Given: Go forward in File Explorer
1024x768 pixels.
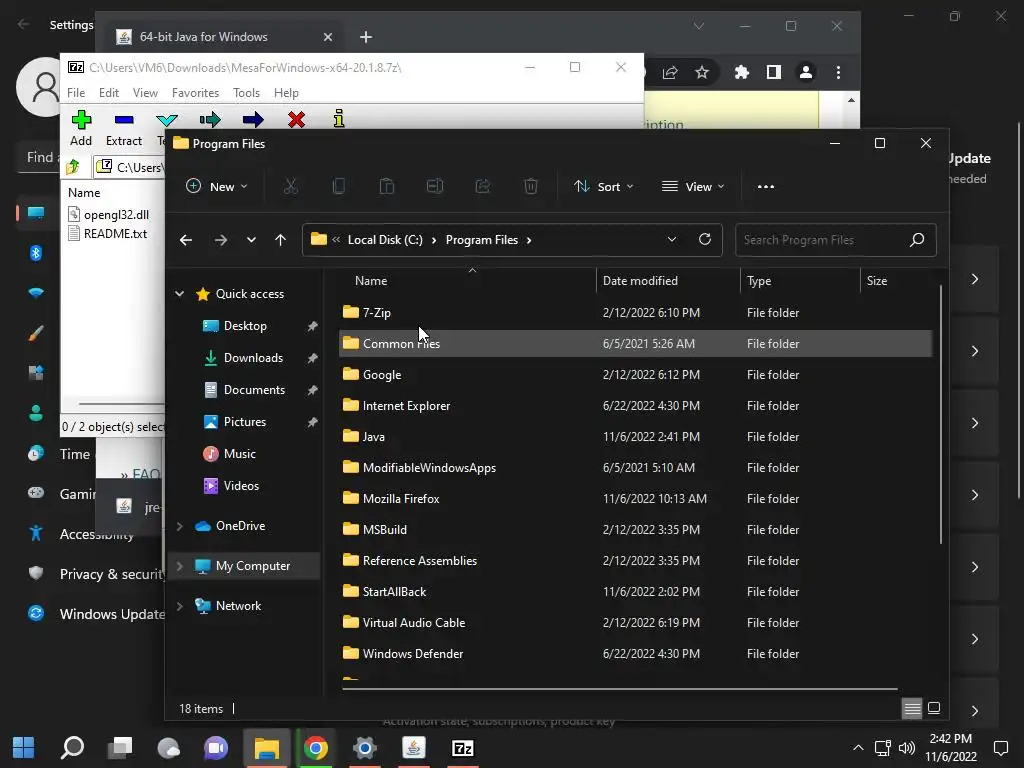Looking at the screenshot, I should [x=221, y=240].
